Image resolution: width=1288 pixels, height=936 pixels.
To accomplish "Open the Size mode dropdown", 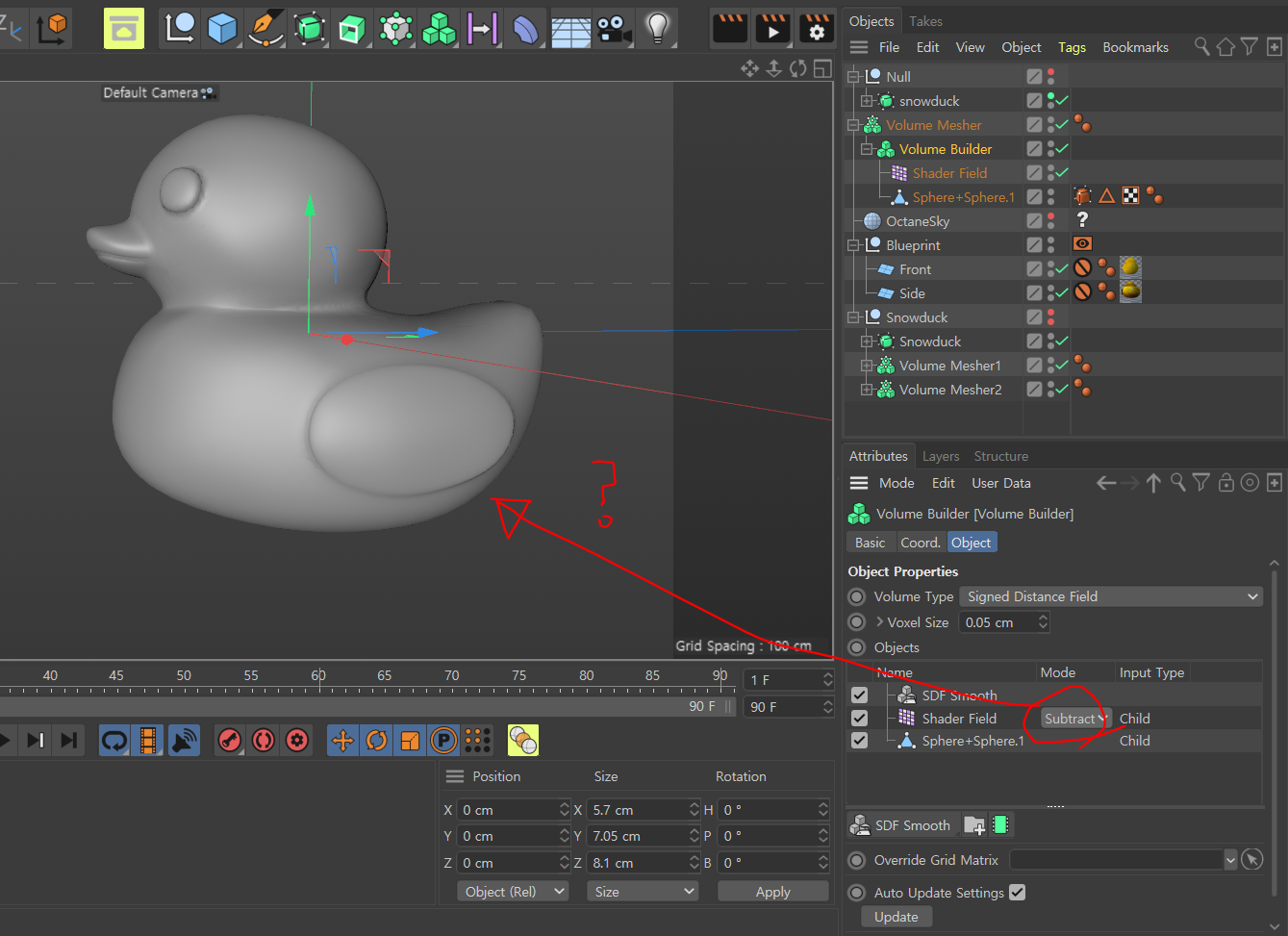I will tap(643, 892).
